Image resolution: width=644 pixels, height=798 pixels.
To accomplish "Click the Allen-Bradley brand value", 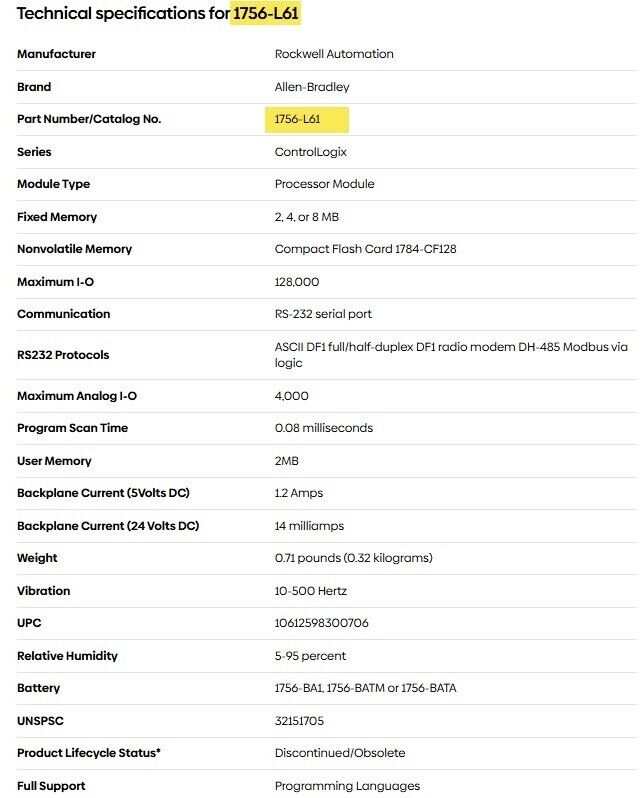I will tap(312, 87).
